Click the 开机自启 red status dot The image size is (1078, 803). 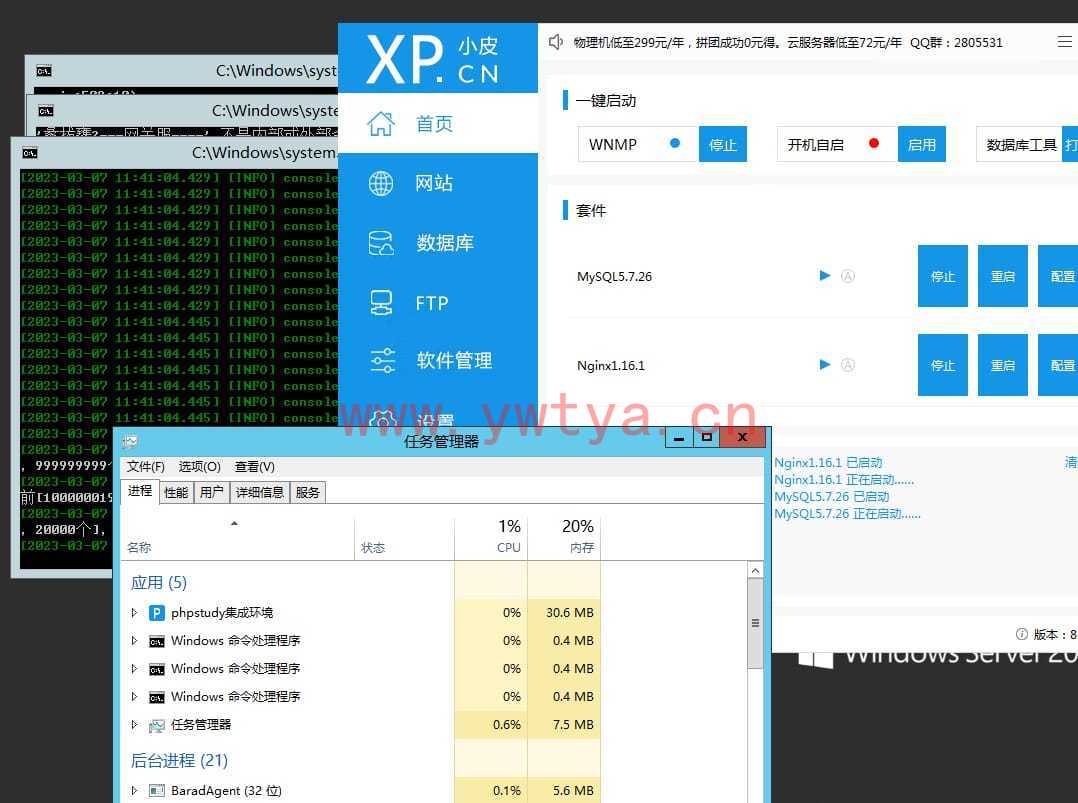click(x=874, y=143)
